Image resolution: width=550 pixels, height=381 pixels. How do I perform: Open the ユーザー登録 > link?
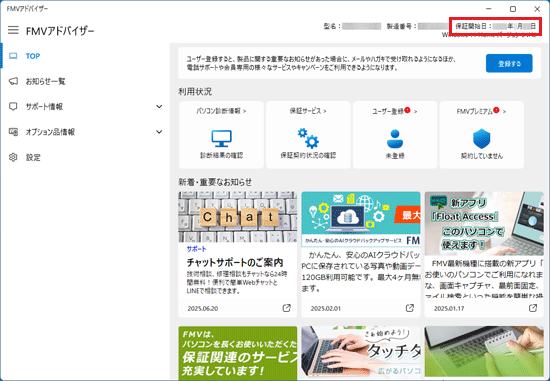(x=394, y=112)
